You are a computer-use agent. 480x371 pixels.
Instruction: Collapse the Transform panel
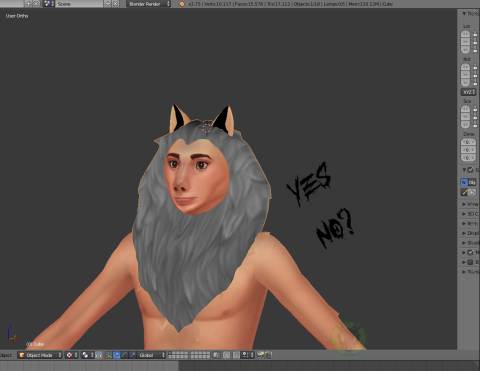tap(464, 14)
